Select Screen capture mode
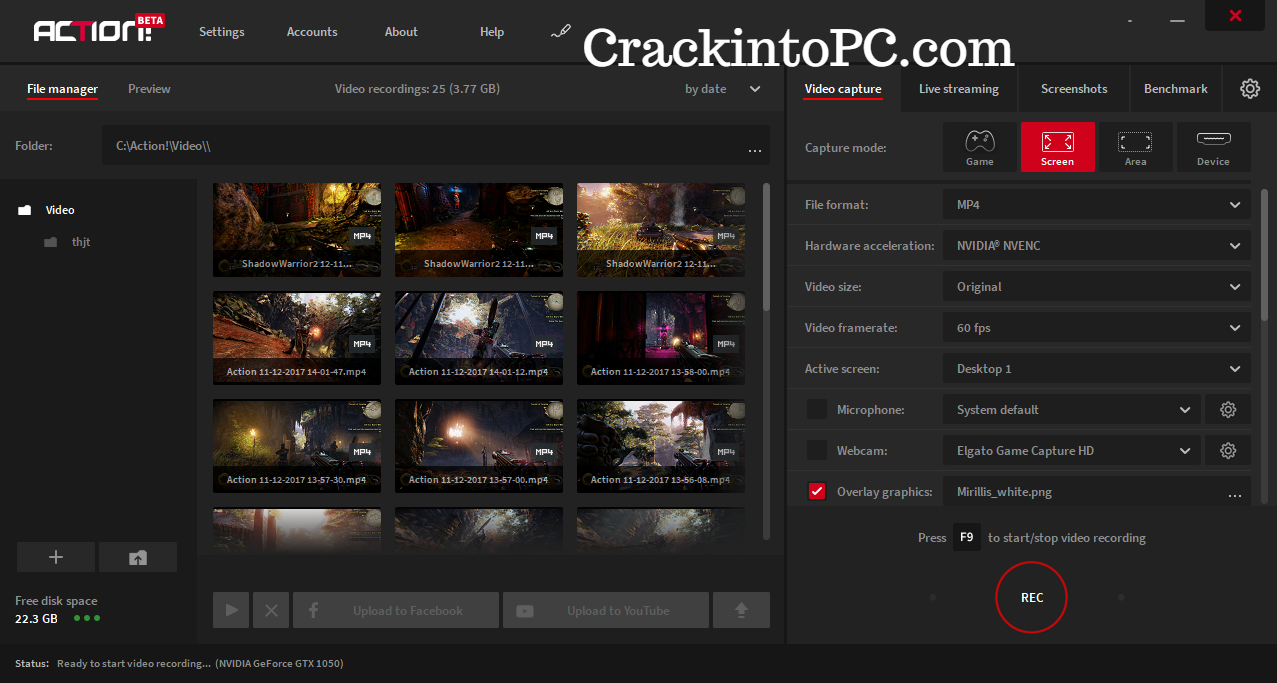 coord(1057,147)
